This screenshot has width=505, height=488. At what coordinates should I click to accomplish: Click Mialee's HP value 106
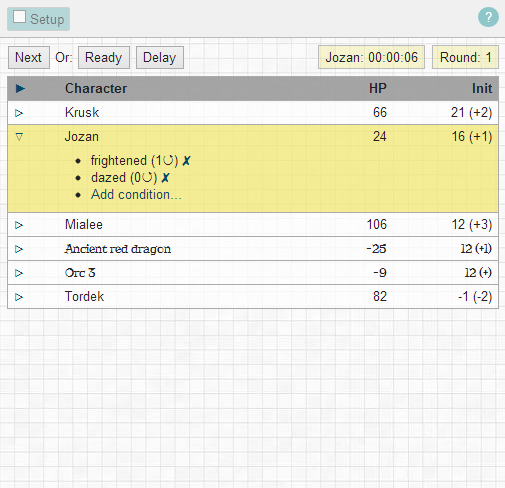click(377, 224)
